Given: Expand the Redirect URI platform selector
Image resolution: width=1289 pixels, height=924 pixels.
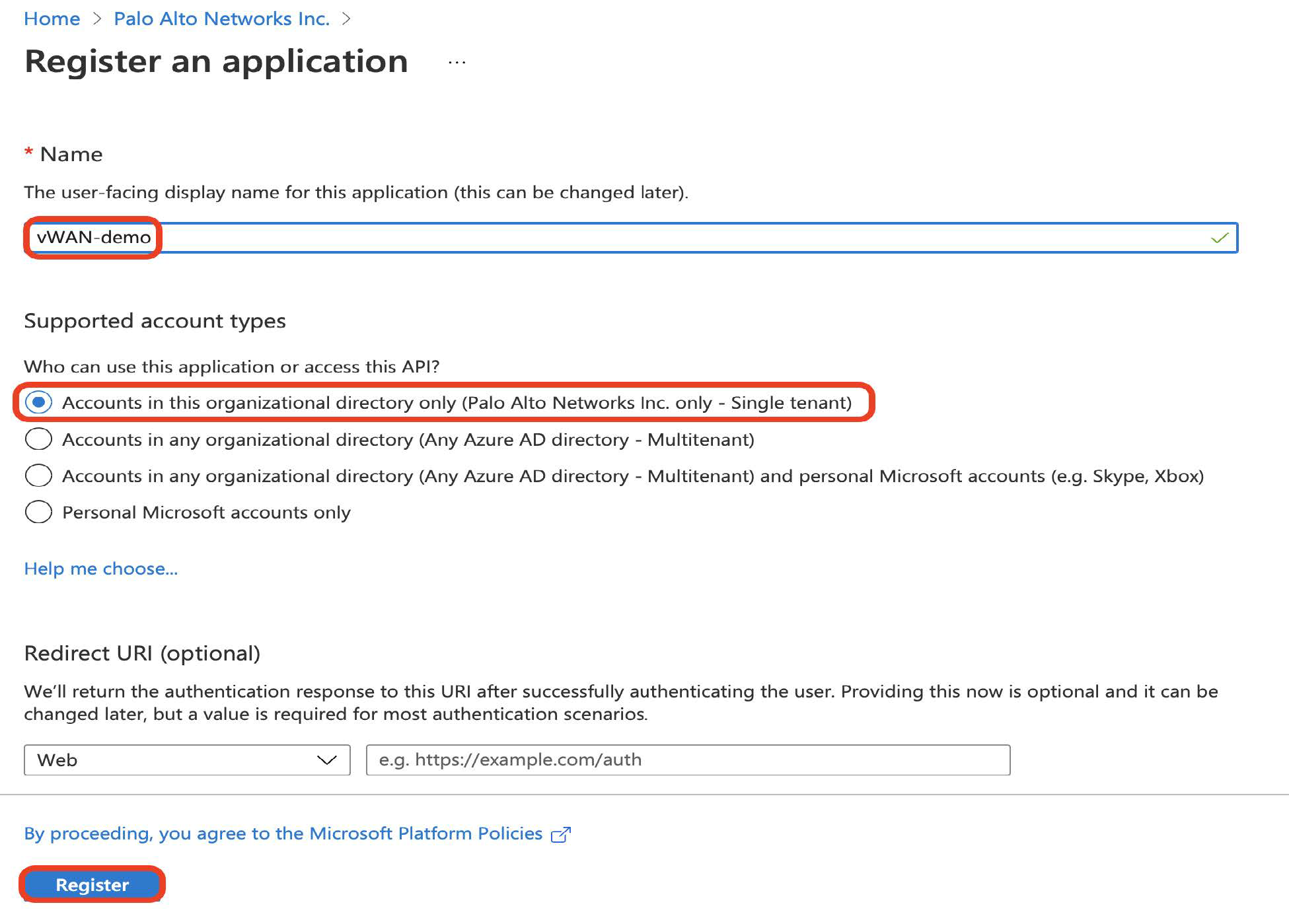Looking at the screenshot, I should pos(187,760).
